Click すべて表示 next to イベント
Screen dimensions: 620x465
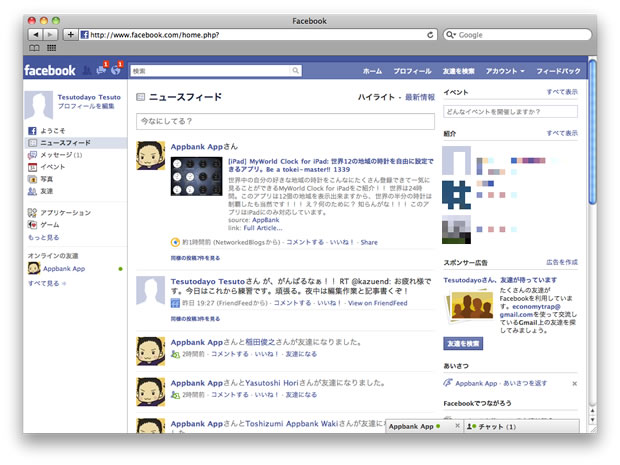[562, 92]
